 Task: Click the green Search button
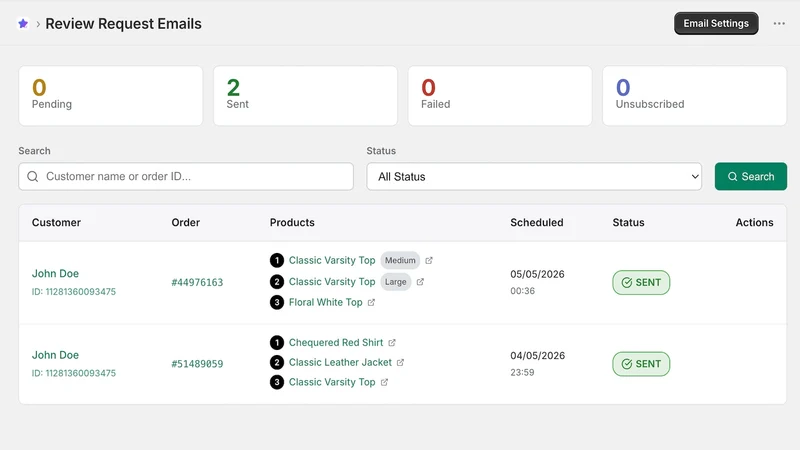coord(751,177)
